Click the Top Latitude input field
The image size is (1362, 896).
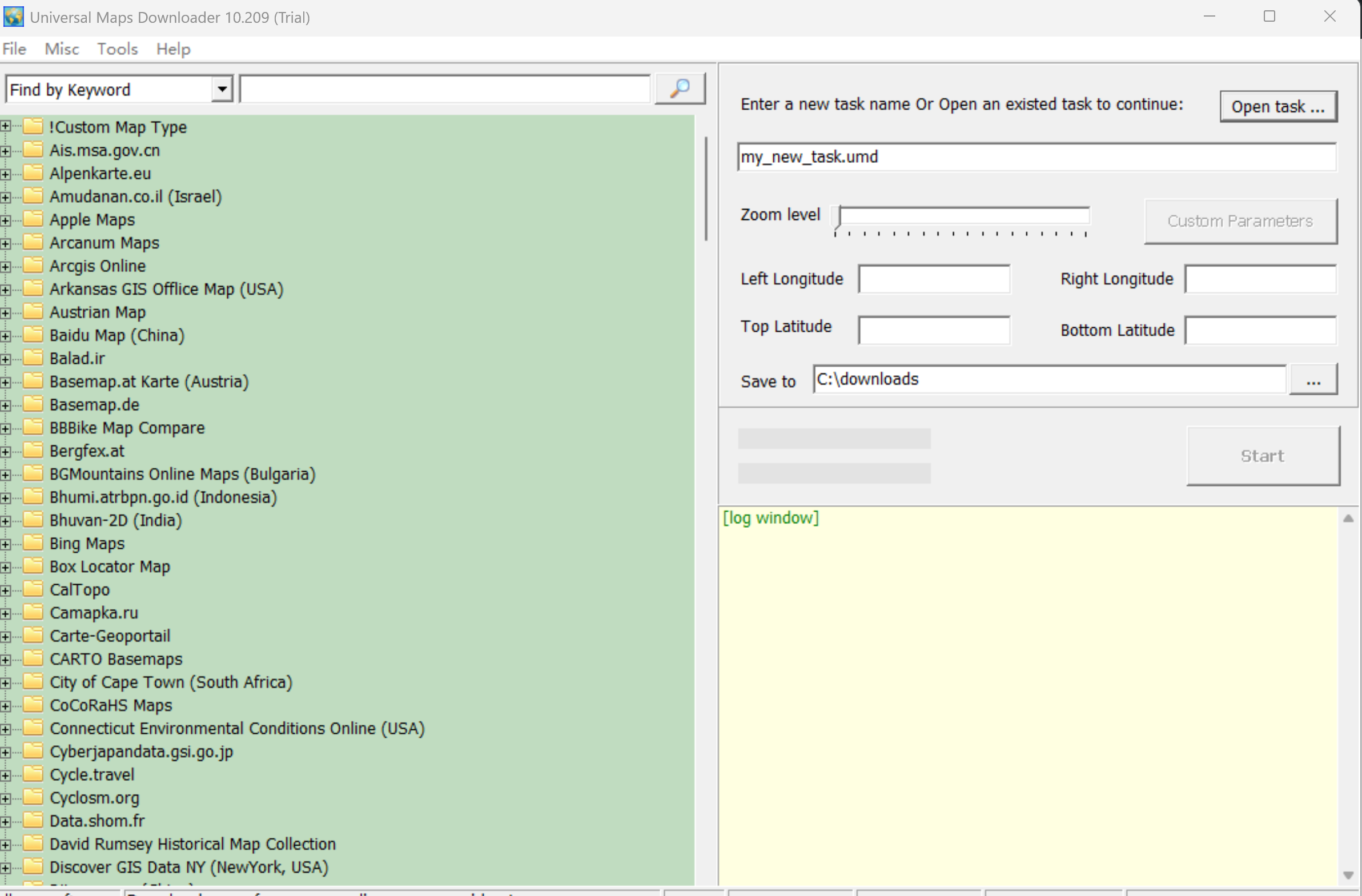934,330
